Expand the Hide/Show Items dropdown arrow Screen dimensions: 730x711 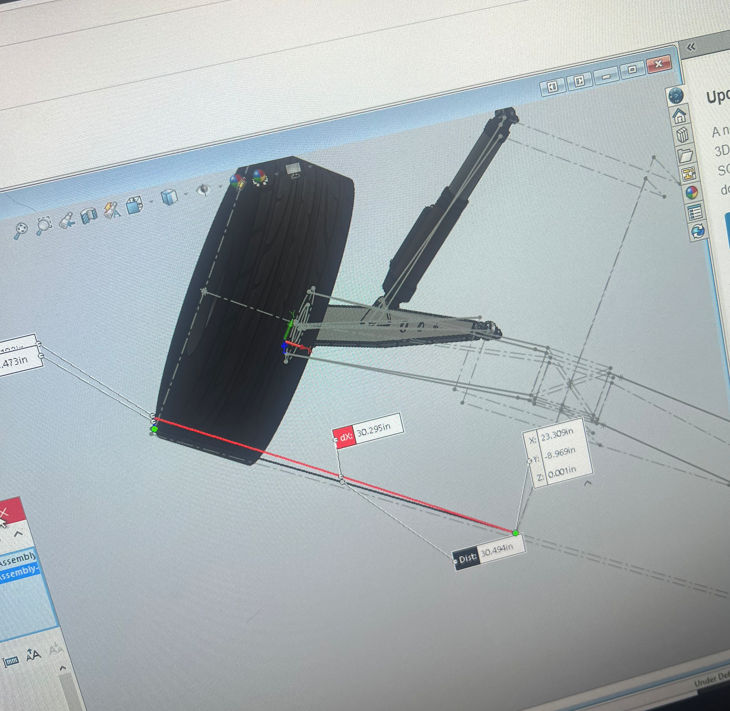coord(220,185)
